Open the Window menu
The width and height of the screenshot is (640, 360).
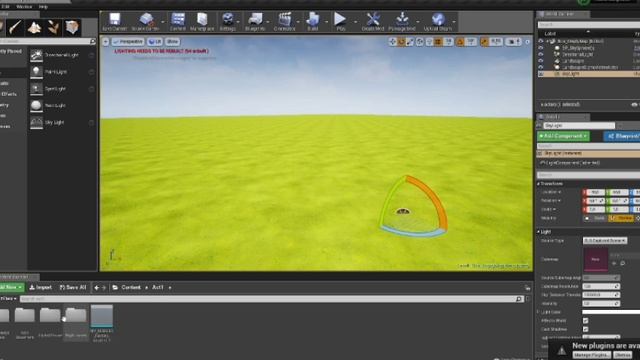tap(24, 7)
